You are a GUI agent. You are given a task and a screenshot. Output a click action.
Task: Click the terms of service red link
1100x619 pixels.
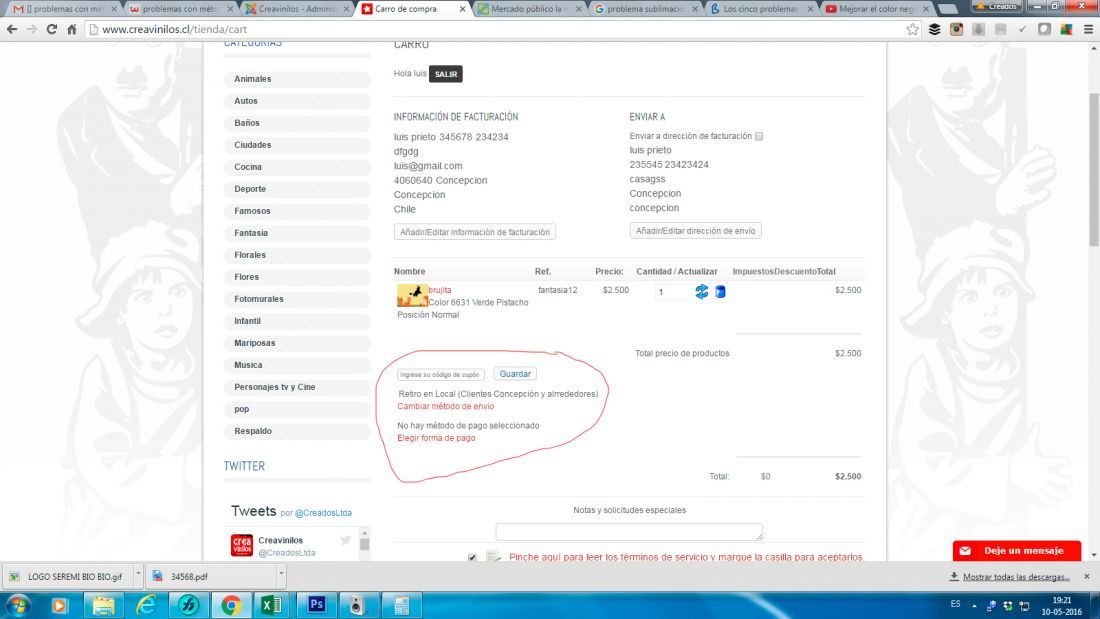pyautogui.click(x=685, y=557)
